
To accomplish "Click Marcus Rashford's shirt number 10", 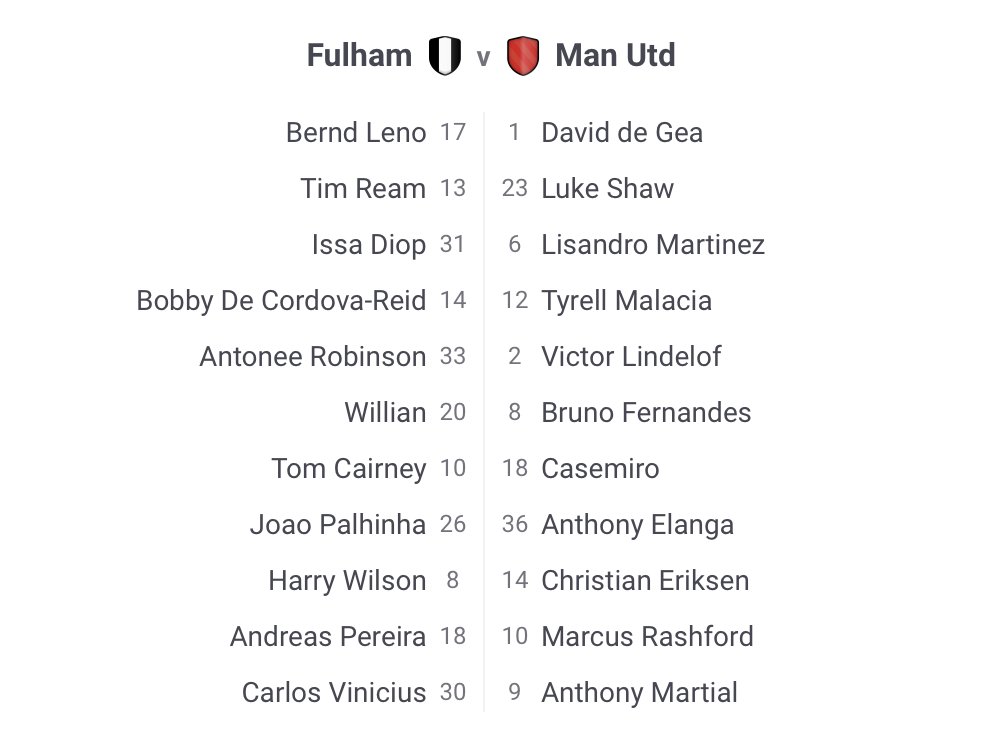I will pyautogui.click(x=514, y=637).
